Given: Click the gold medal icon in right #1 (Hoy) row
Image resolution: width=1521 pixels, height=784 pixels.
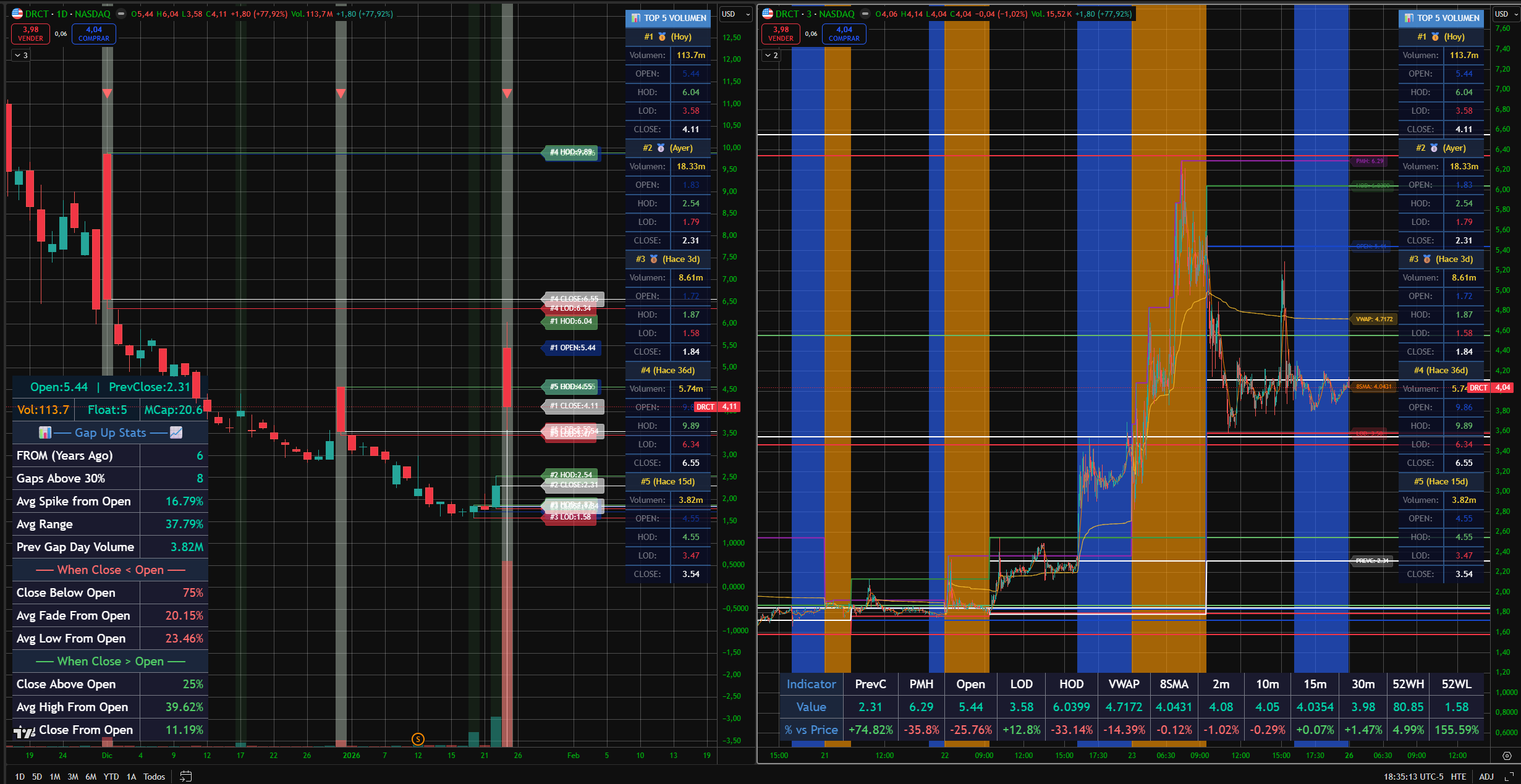Looking at the screenshot, I should point(1435,36).
